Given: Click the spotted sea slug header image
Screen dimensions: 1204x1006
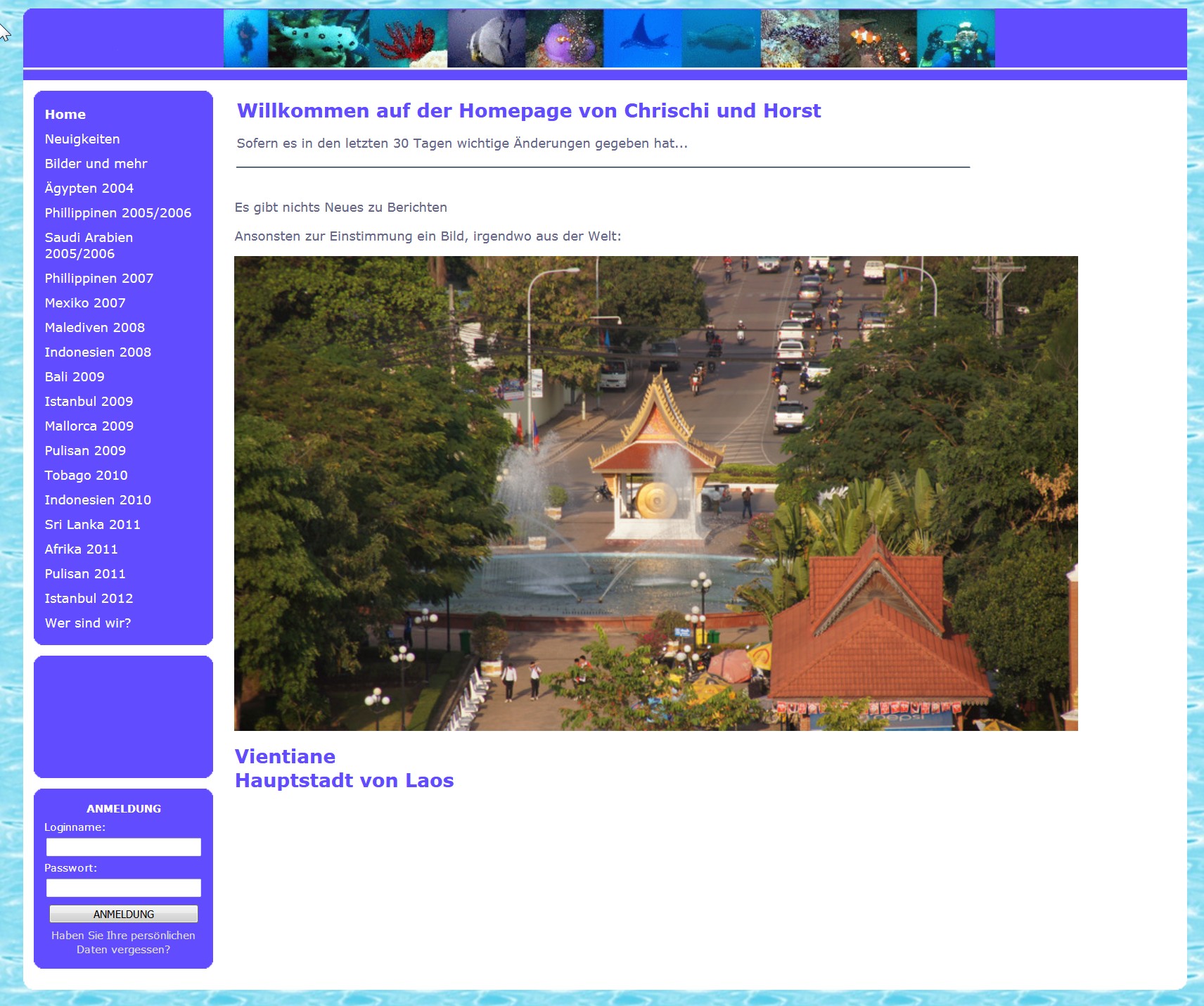Looking at the screenshot, I should tap(319, 39).
